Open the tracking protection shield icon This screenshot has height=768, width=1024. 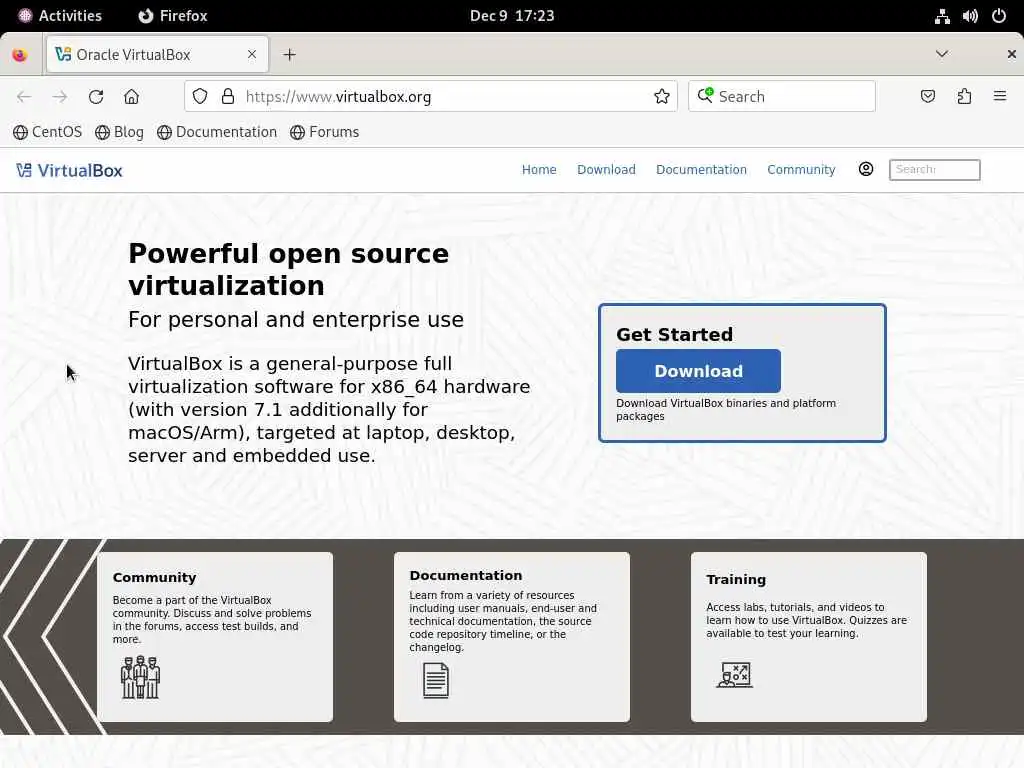click(200, 97)
